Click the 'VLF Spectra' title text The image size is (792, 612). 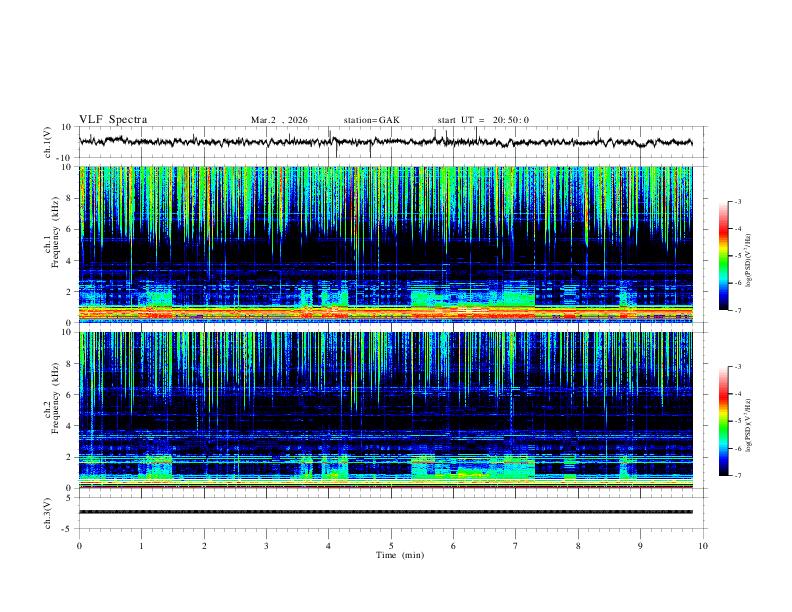click(x=113, y=120)
